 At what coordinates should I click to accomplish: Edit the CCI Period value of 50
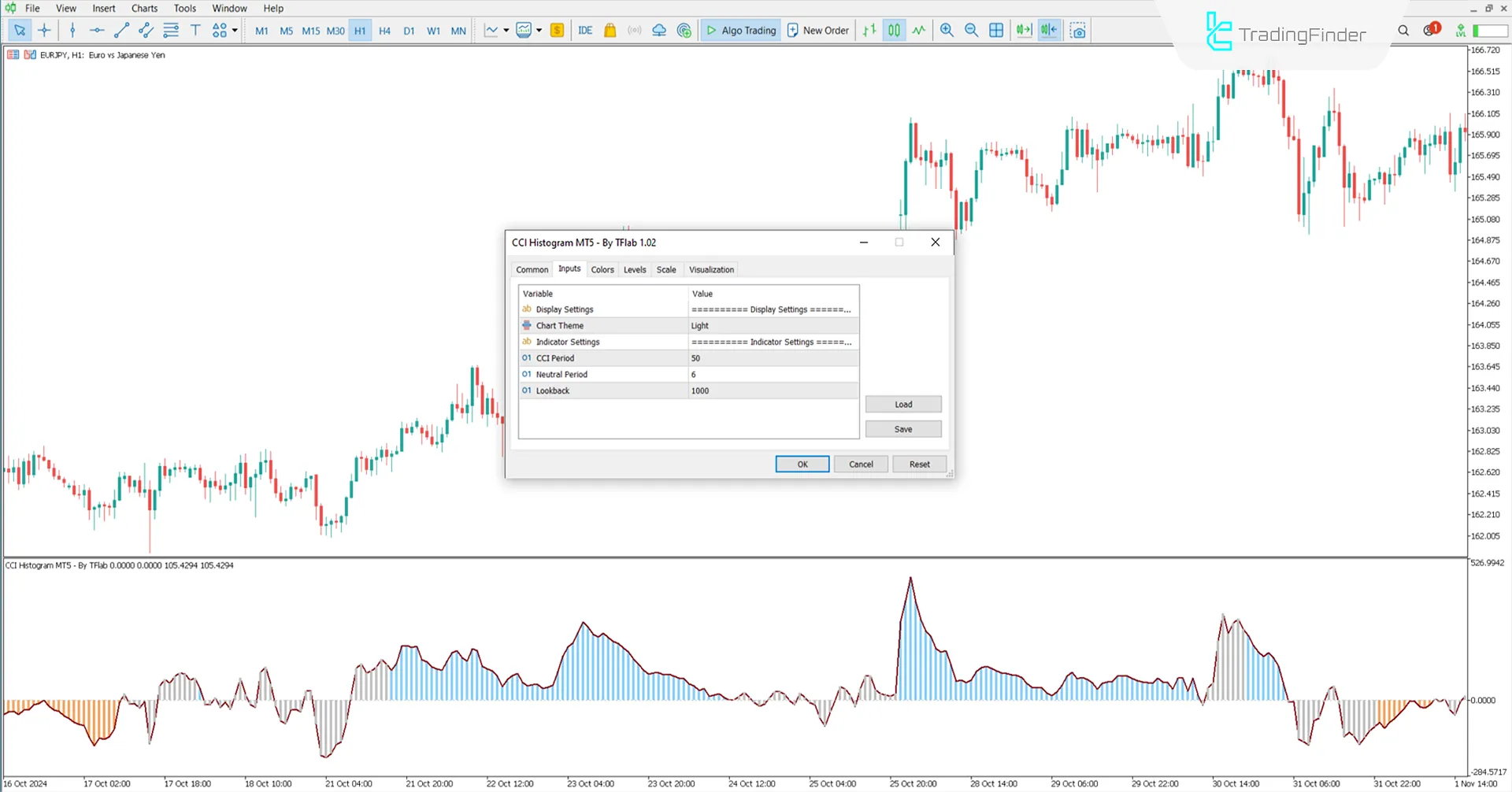click(772, 357)
